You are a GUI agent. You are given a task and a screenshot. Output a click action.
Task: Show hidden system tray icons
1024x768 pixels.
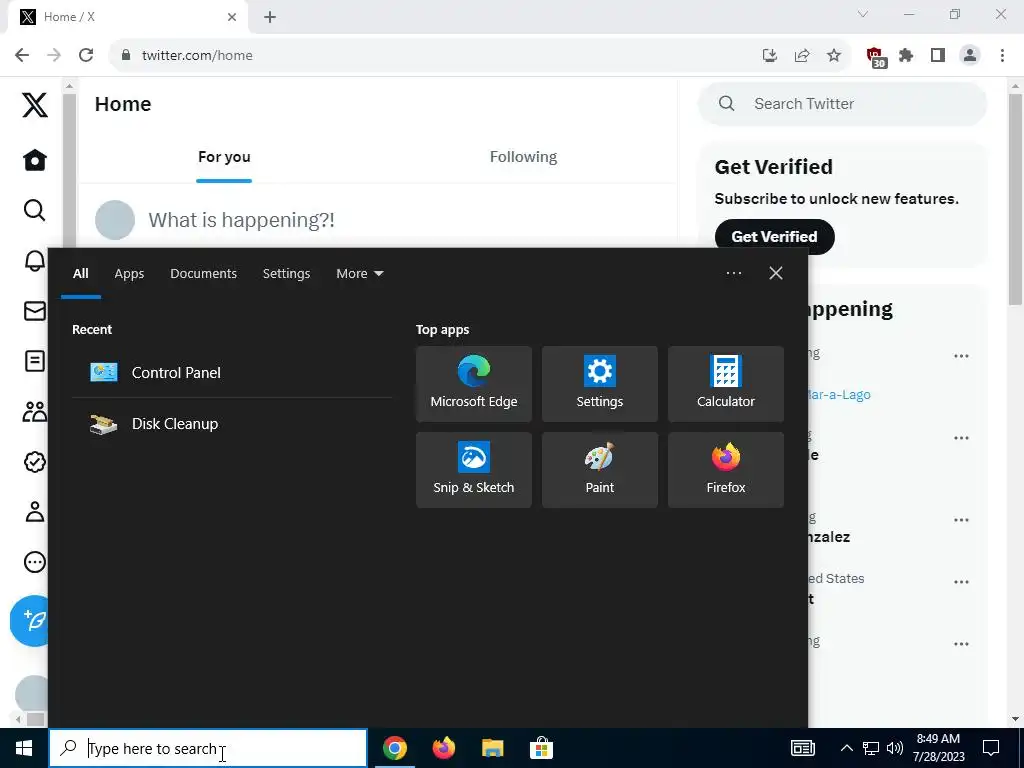point(846,748)
